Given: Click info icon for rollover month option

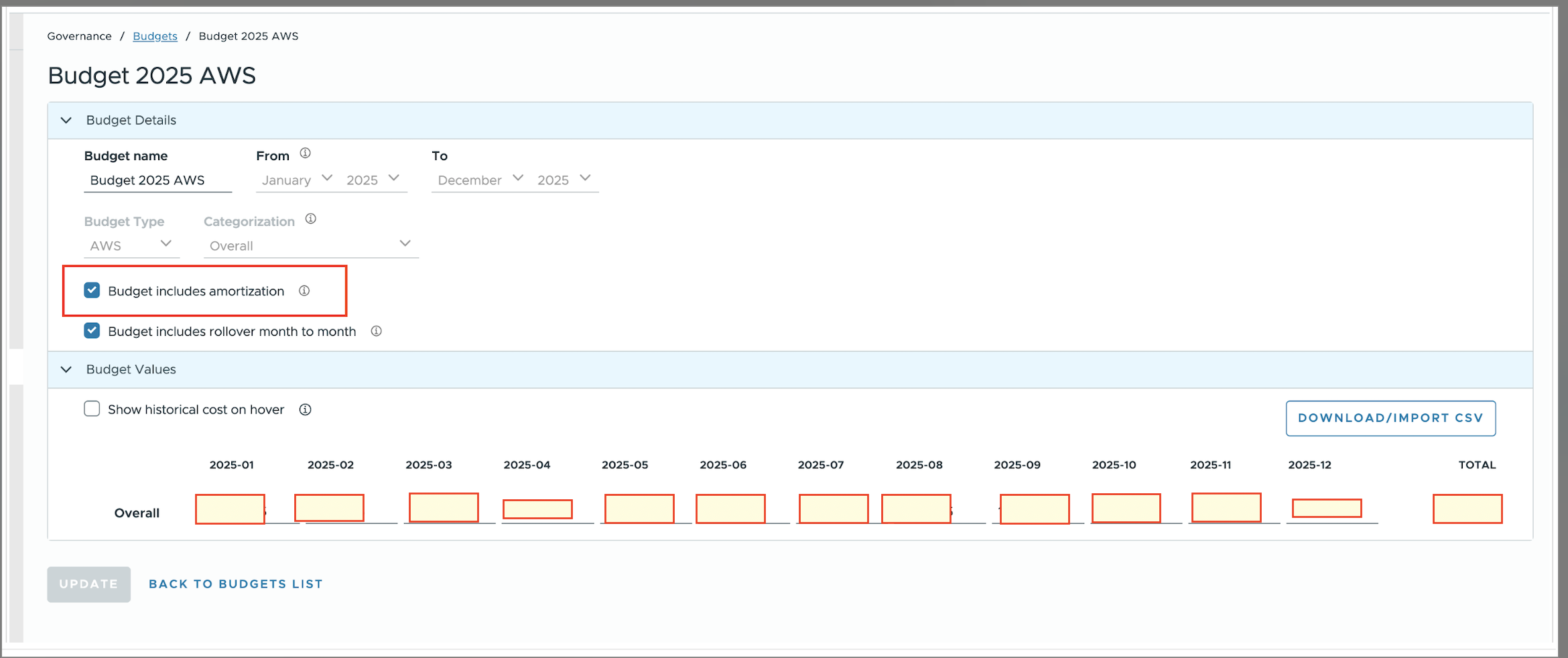Looking at the screenshot, I should pyautogui.click(x=377, y=331).
